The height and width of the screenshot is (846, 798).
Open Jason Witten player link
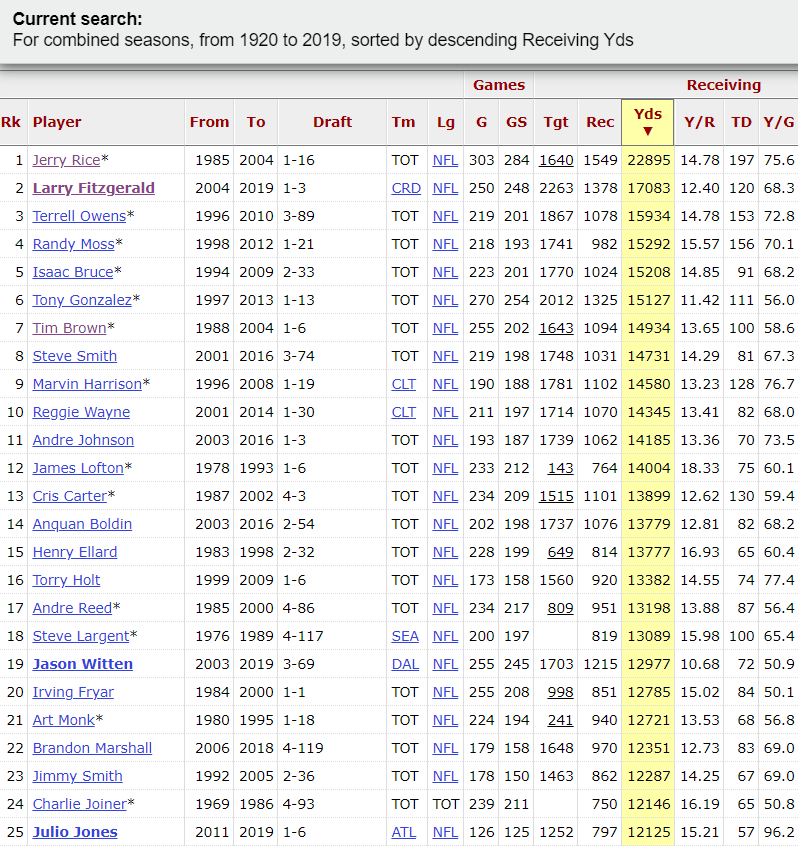coord(83,665)
